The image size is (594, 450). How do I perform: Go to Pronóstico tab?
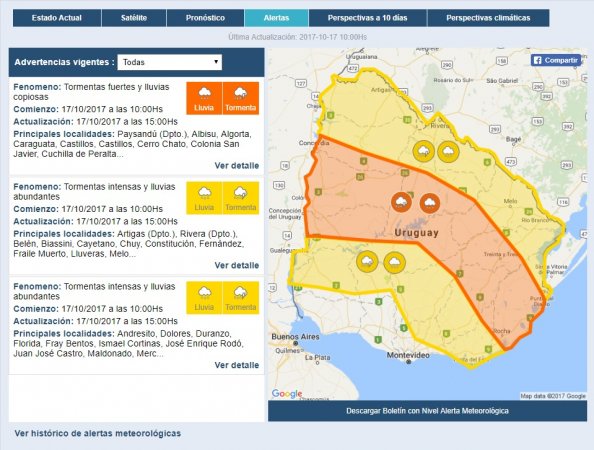click(x=205, y=18)
